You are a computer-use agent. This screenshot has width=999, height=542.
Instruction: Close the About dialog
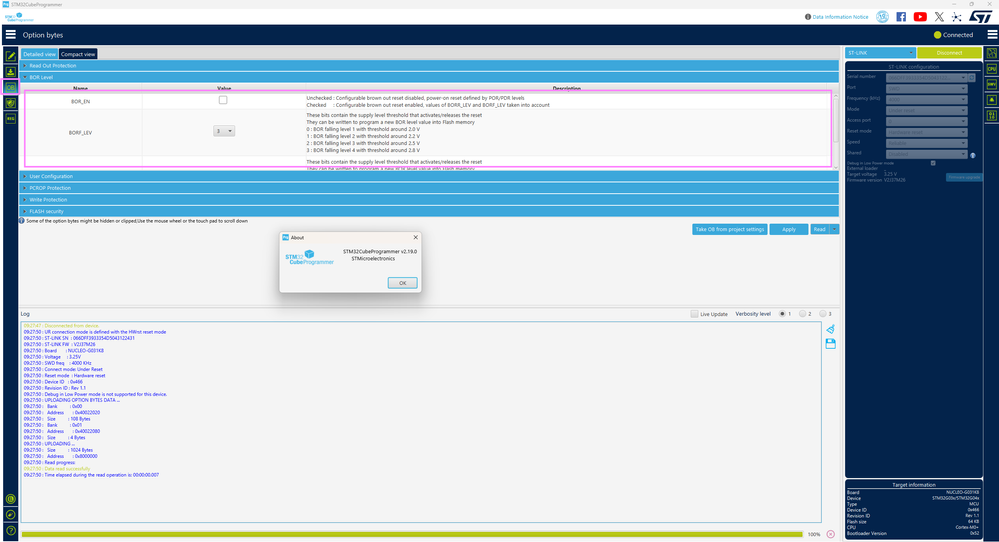click(415, 237)
